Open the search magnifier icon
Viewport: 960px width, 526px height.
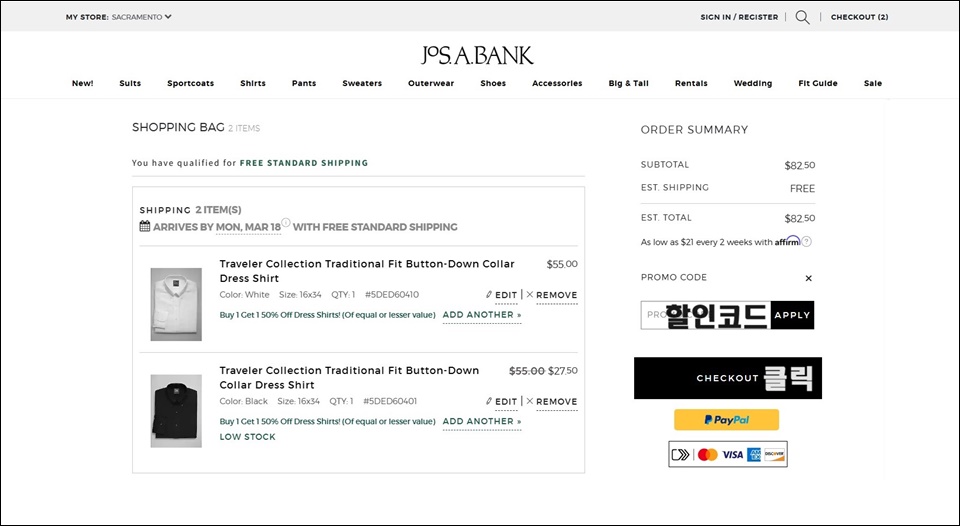(x=802, y=17)
